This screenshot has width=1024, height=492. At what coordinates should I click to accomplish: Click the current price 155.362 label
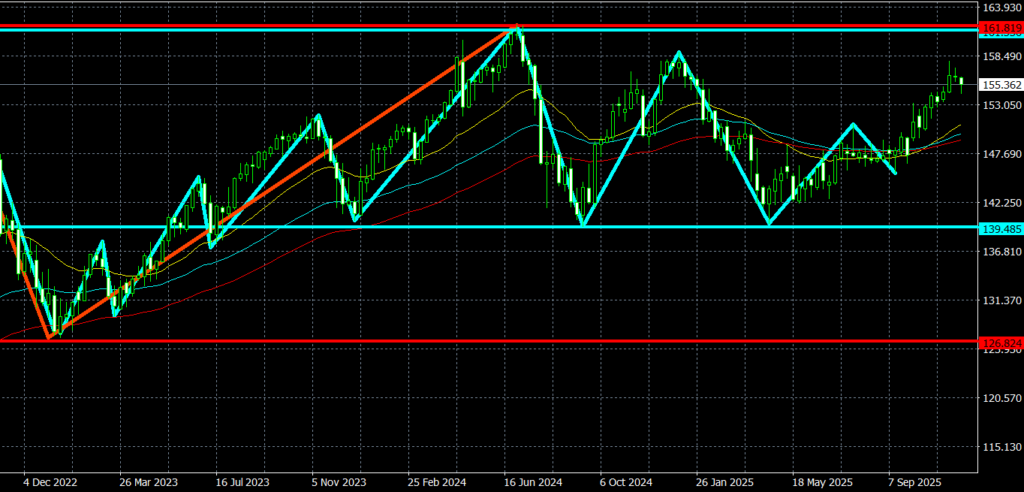[1000, 85]
